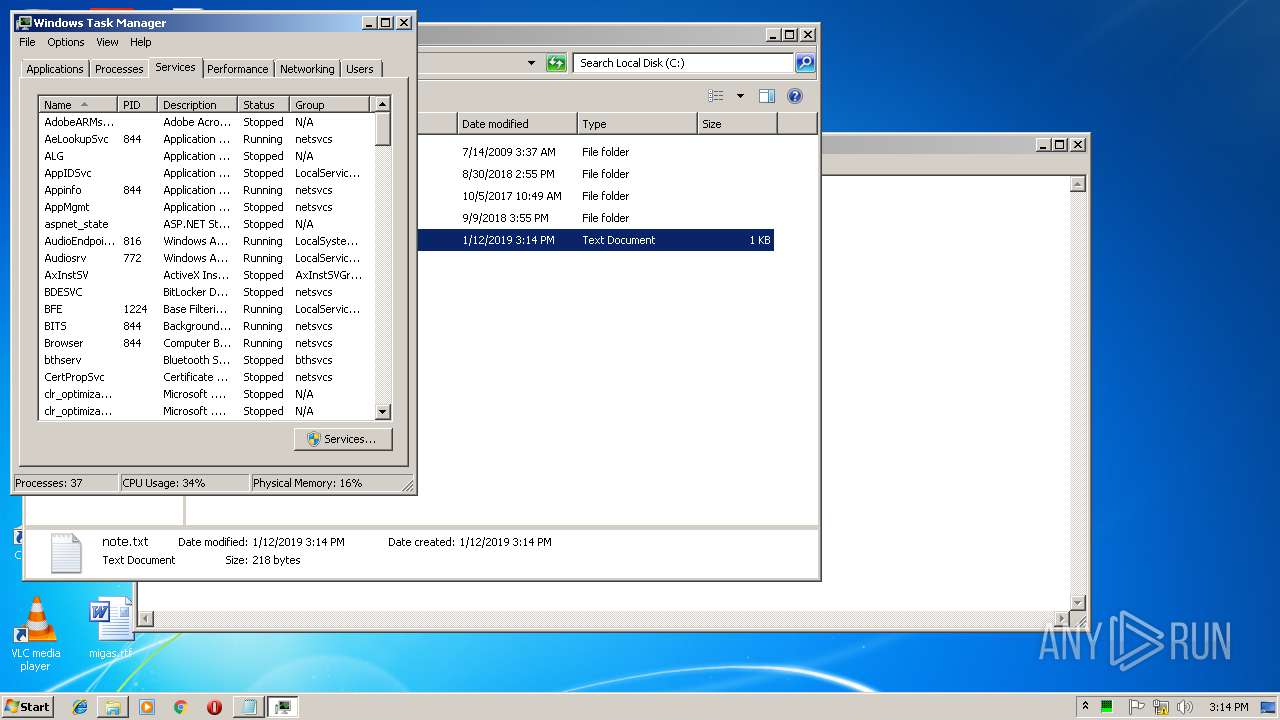Select the AudioEndpoi... service row
Screen dimensions: 1280x720
pos(206,241)
